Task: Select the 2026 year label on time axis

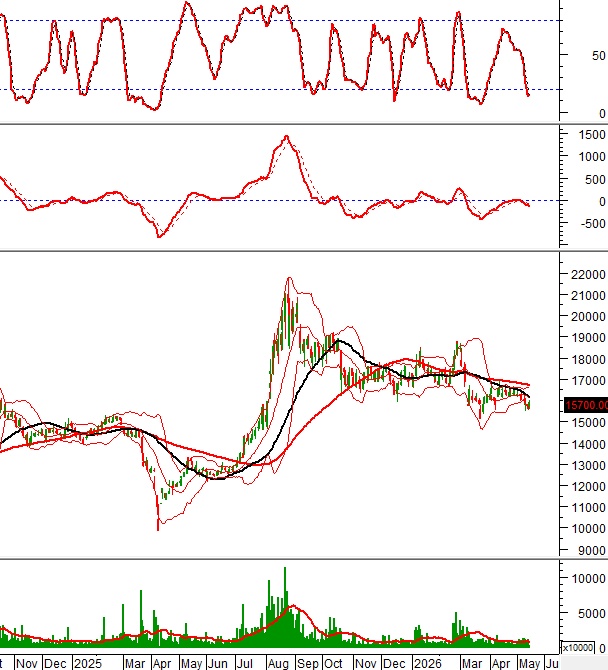Action: click(427, 664)
